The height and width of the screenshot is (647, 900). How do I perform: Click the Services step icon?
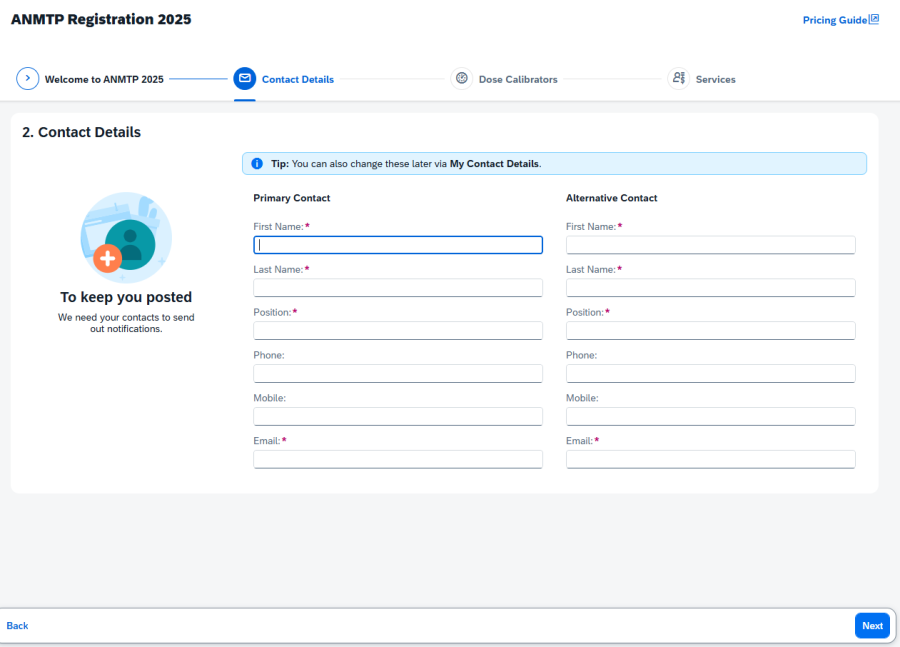pyautogui.click(x=678, y=79)
